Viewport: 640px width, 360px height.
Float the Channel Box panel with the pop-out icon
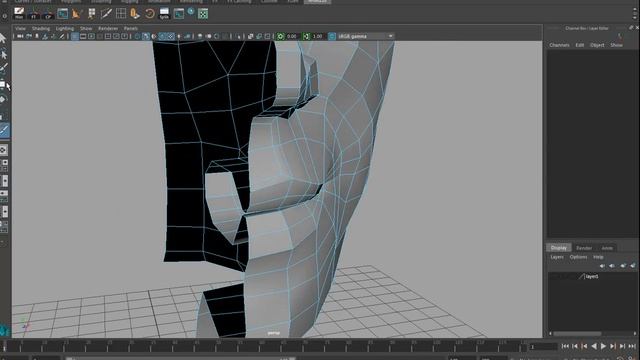pos(631,28)
